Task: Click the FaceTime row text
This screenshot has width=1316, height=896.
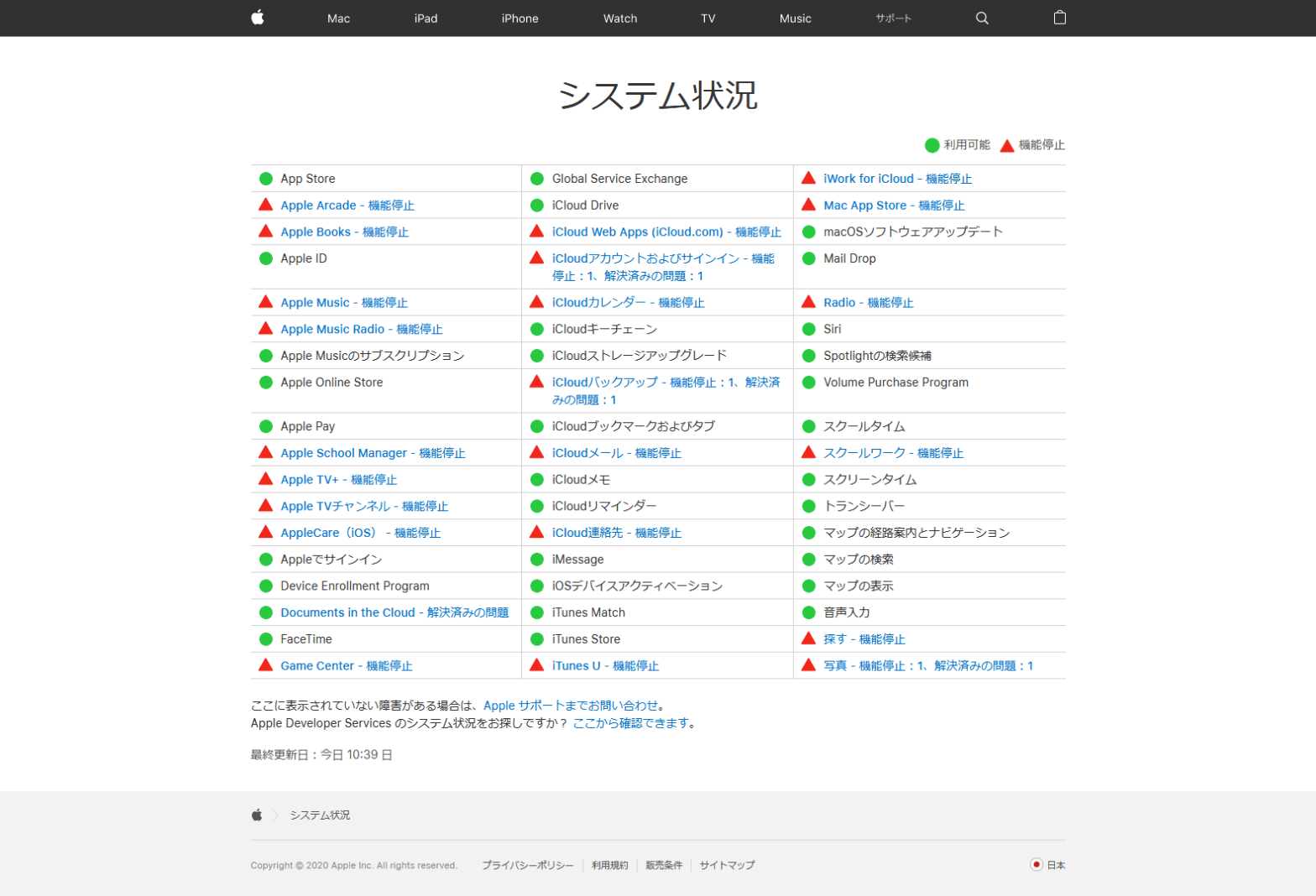Action: pyautogui.click(x=306, y=639)
